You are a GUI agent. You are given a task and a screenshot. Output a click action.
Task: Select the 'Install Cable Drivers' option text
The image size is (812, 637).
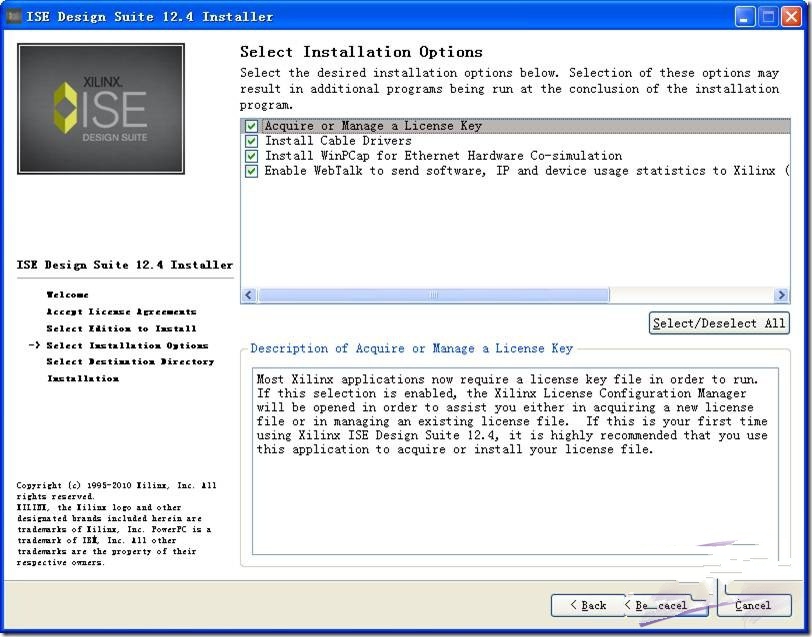coord(338,141)
